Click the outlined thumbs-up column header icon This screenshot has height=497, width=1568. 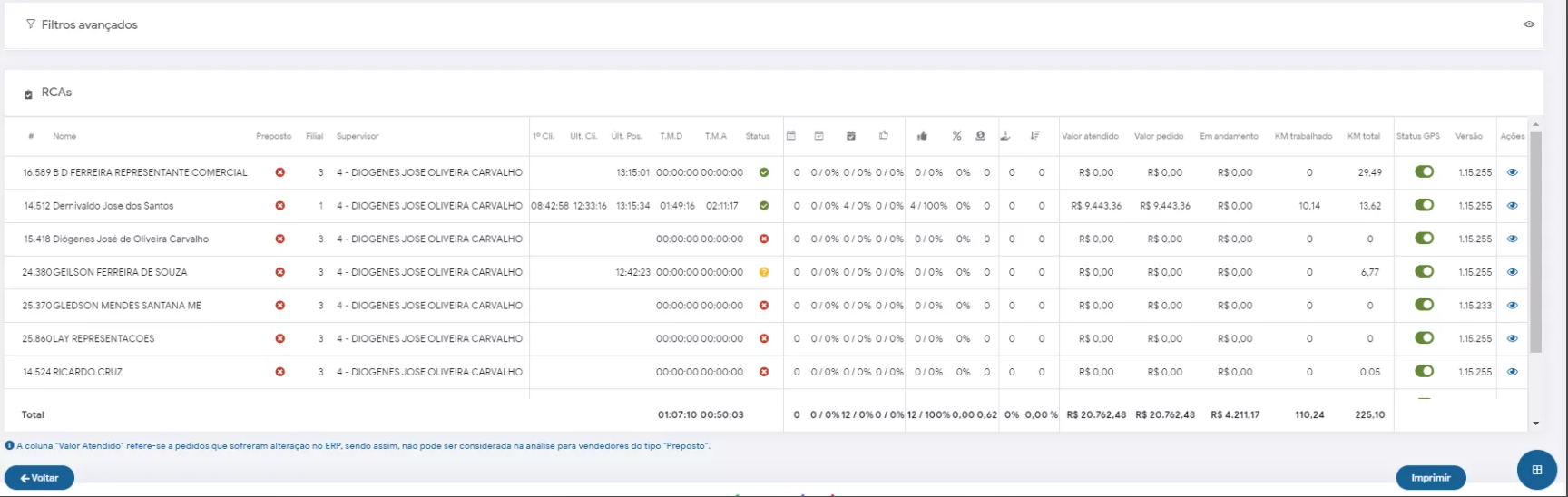(x=884, y=136)
